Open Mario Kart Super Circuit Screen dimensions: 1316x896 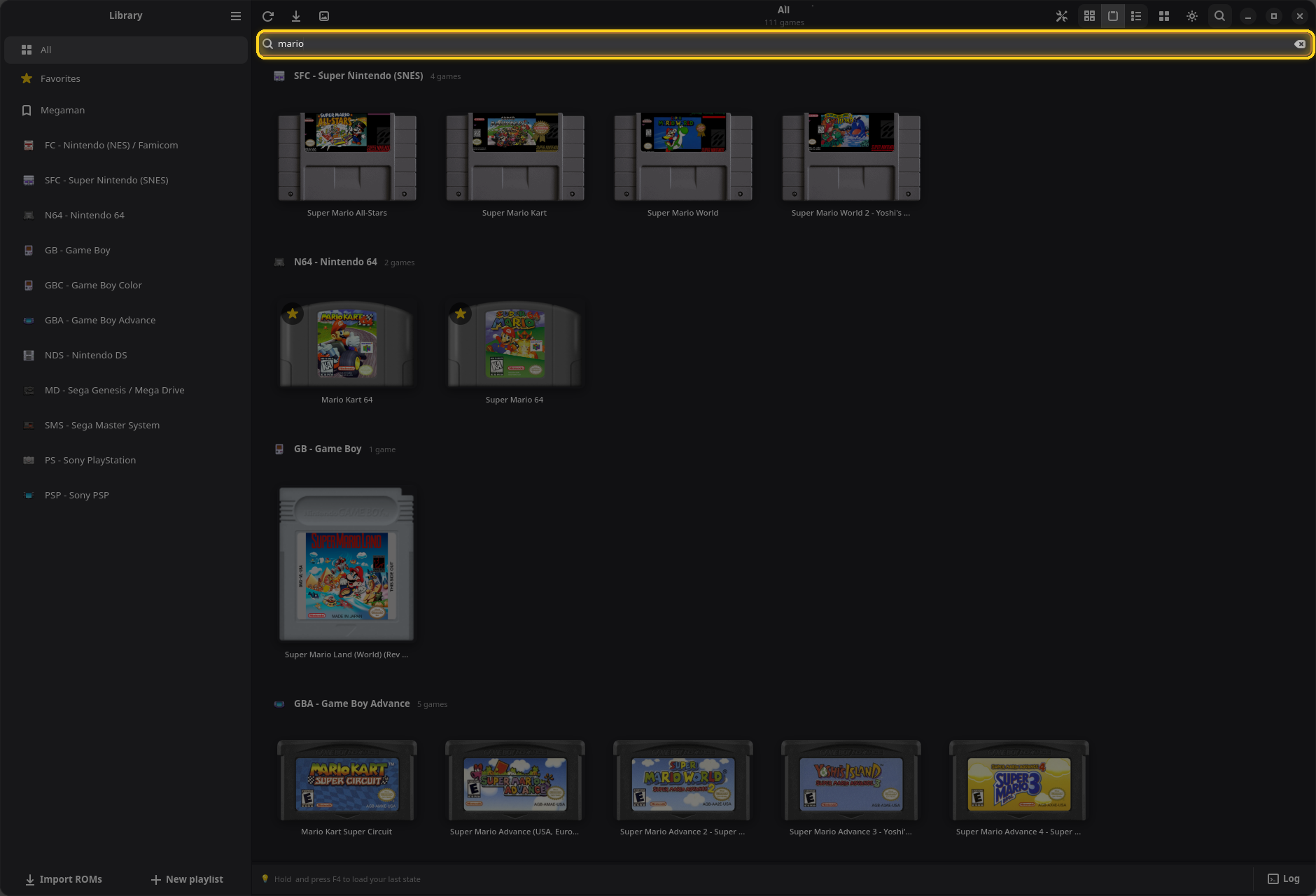347,780
